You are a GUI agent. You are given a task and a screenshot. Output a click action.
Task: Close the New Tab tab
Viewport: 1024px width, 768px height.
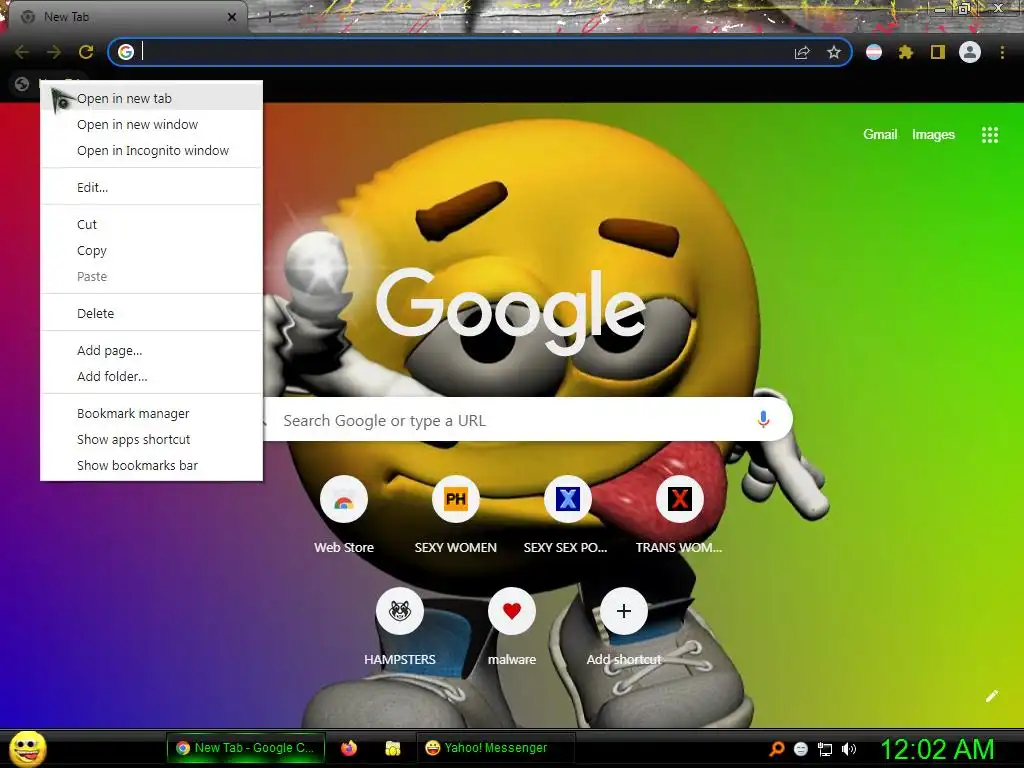232,17
